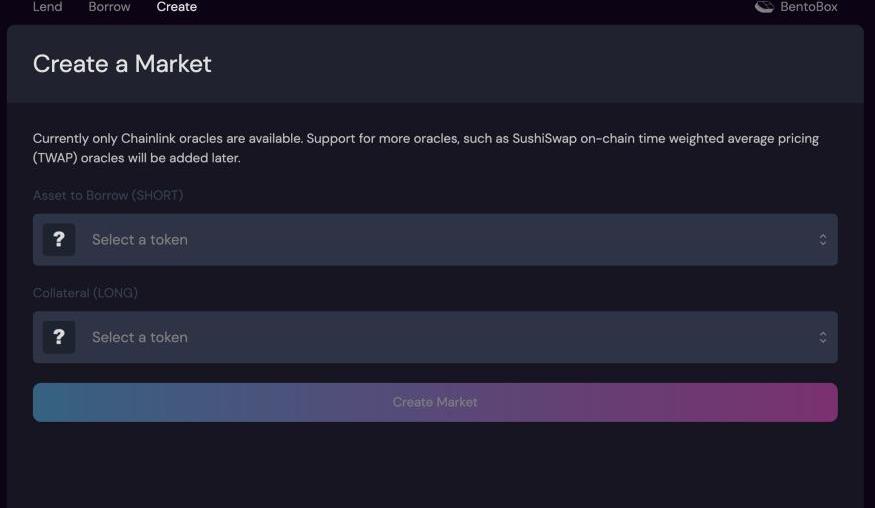The width and height of the screenshot is (875, 508).
Task: Click the word SushiSwap in the description
Action: [544, 138]
